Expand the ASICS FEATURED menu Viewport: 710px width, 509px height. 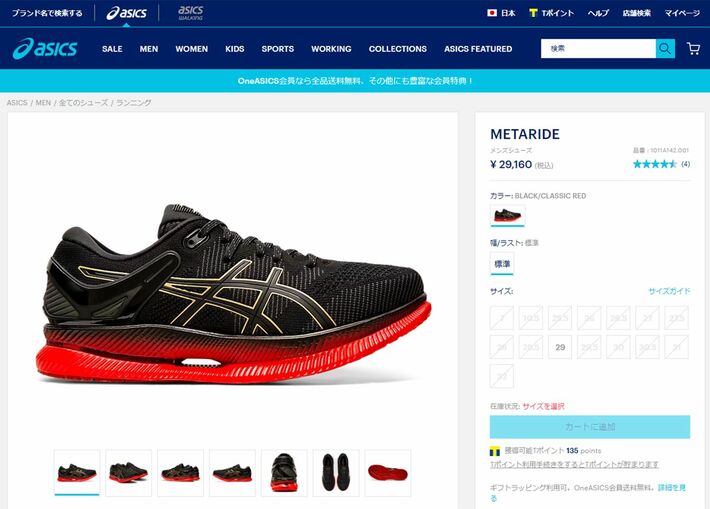[x=478, y=49]
